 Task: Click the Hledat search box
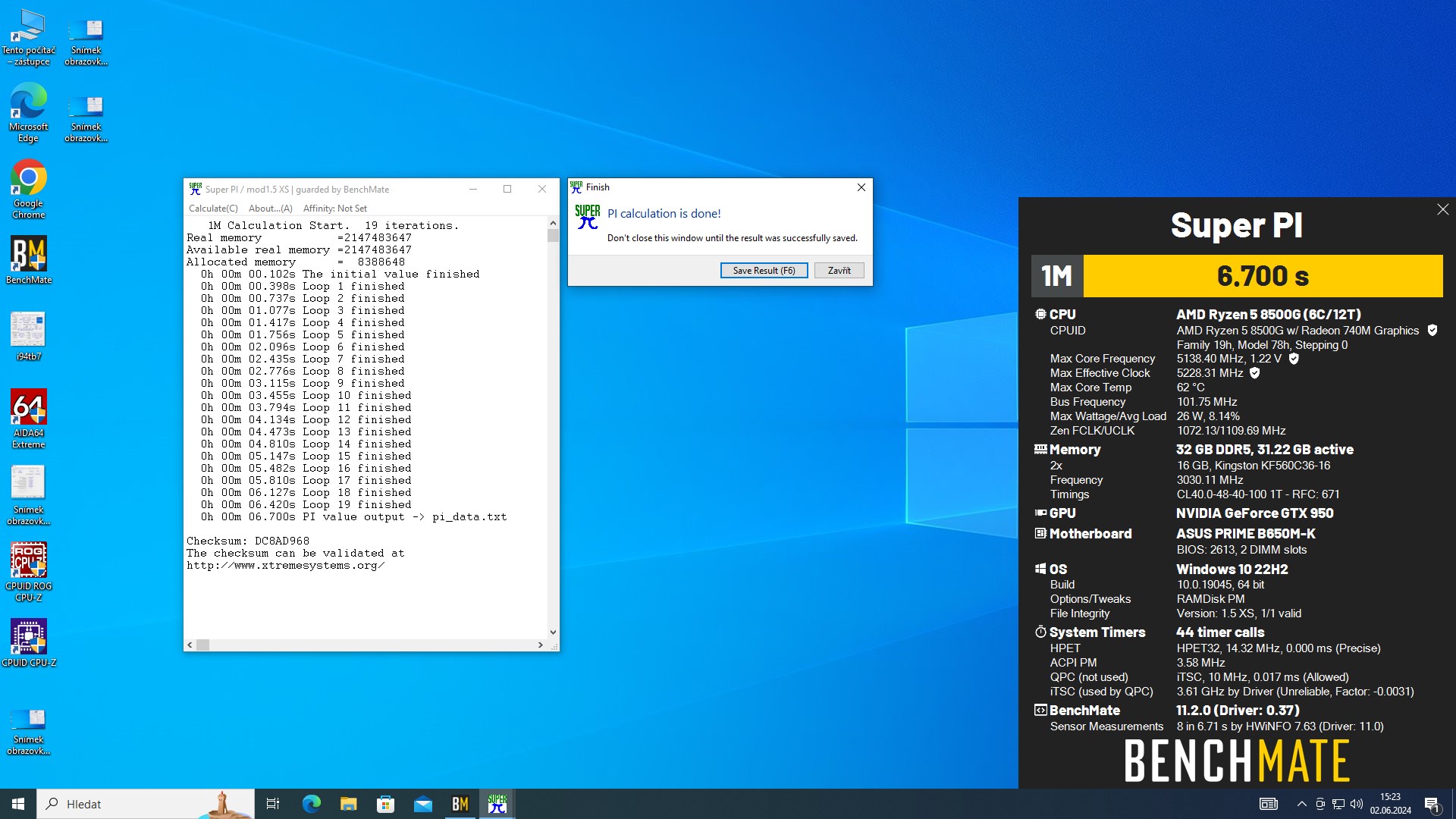point(146,804)
